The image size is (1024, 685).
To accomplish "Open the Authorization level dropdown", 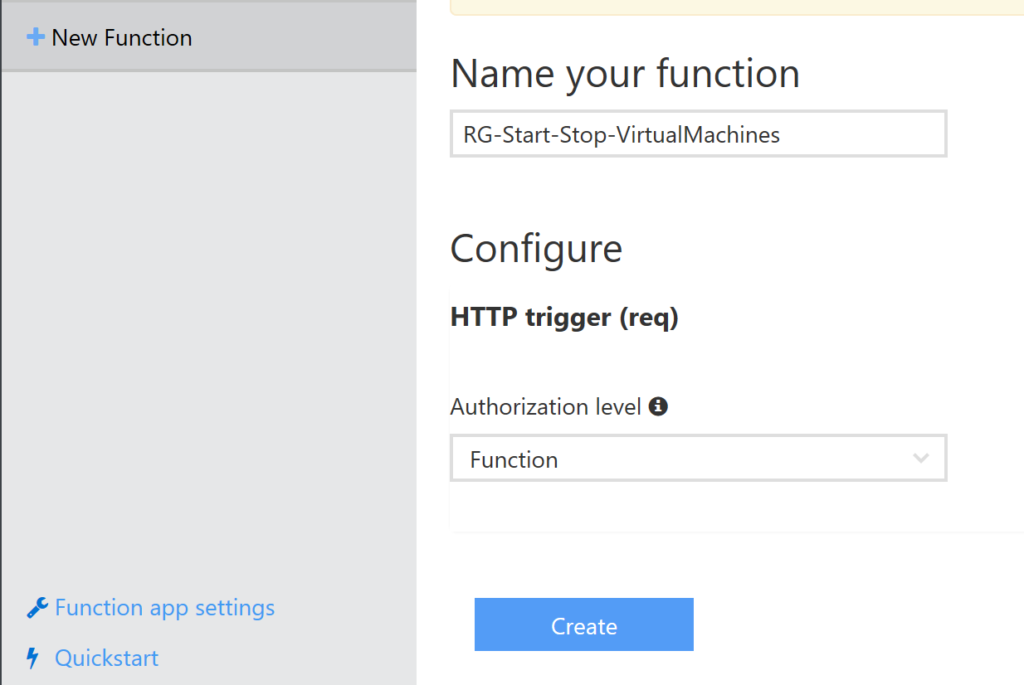I will tap(697, 458).
